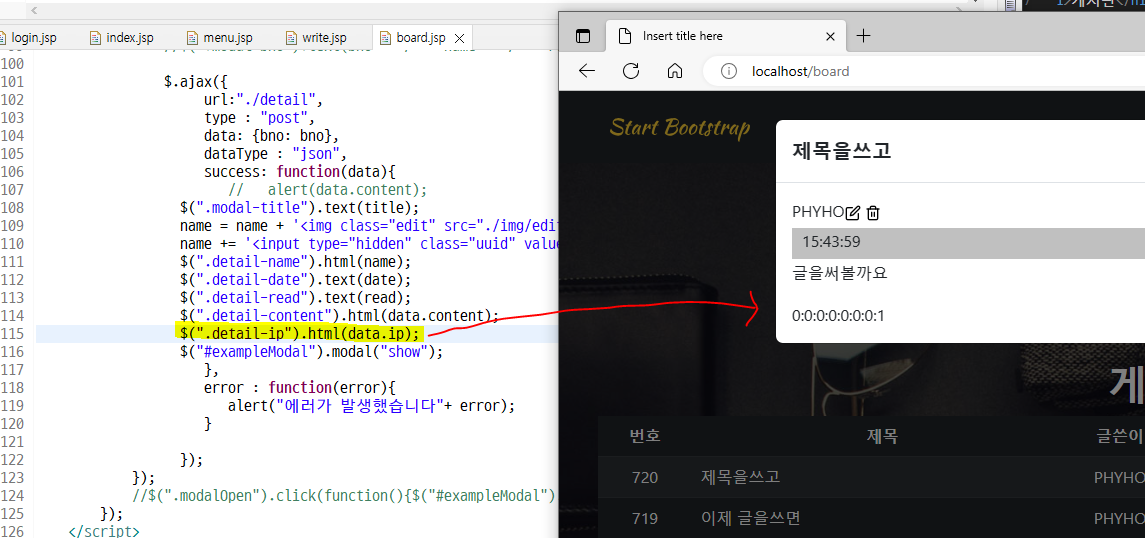Open post 719 titled 이제 글을쓰면
This screenshot has height=538, width=1145.
[x=751, y=518]
